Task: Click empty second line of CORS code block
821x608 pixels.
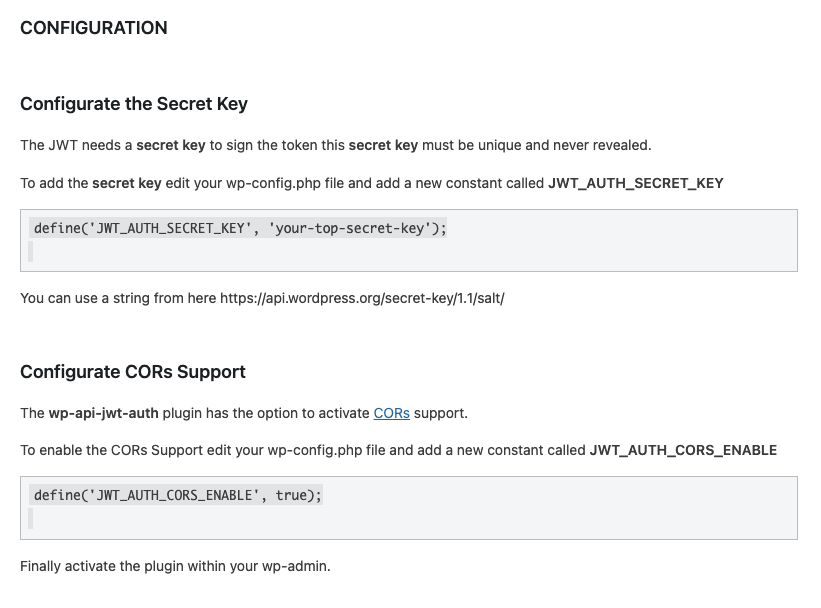Action: (31, 518)
